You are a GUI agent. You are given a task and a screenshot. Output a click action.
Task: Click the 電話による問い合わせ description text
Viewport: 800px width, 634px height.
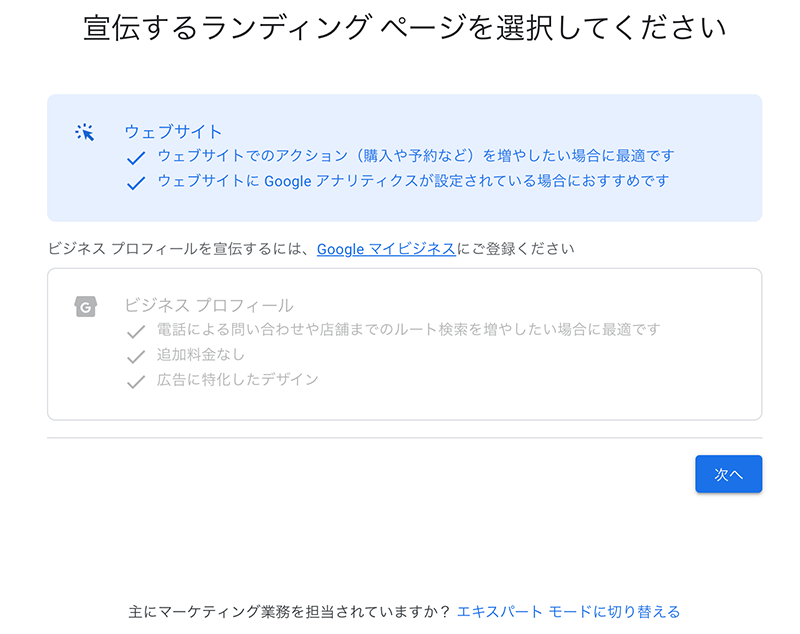[x=409, y=329]
